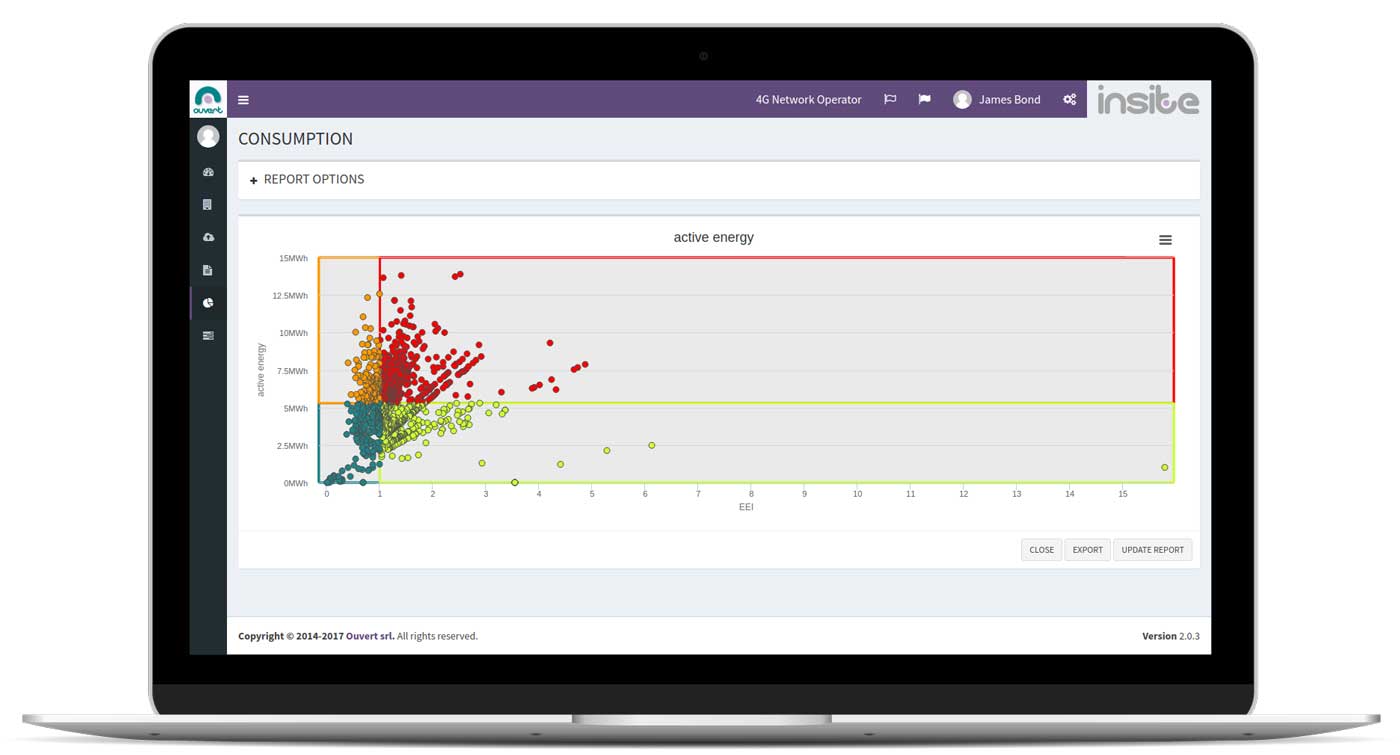Image resolution: width=1400 pixels, height=755 pixels.
Task: Click the Export button
Action: pos(1087,550)
